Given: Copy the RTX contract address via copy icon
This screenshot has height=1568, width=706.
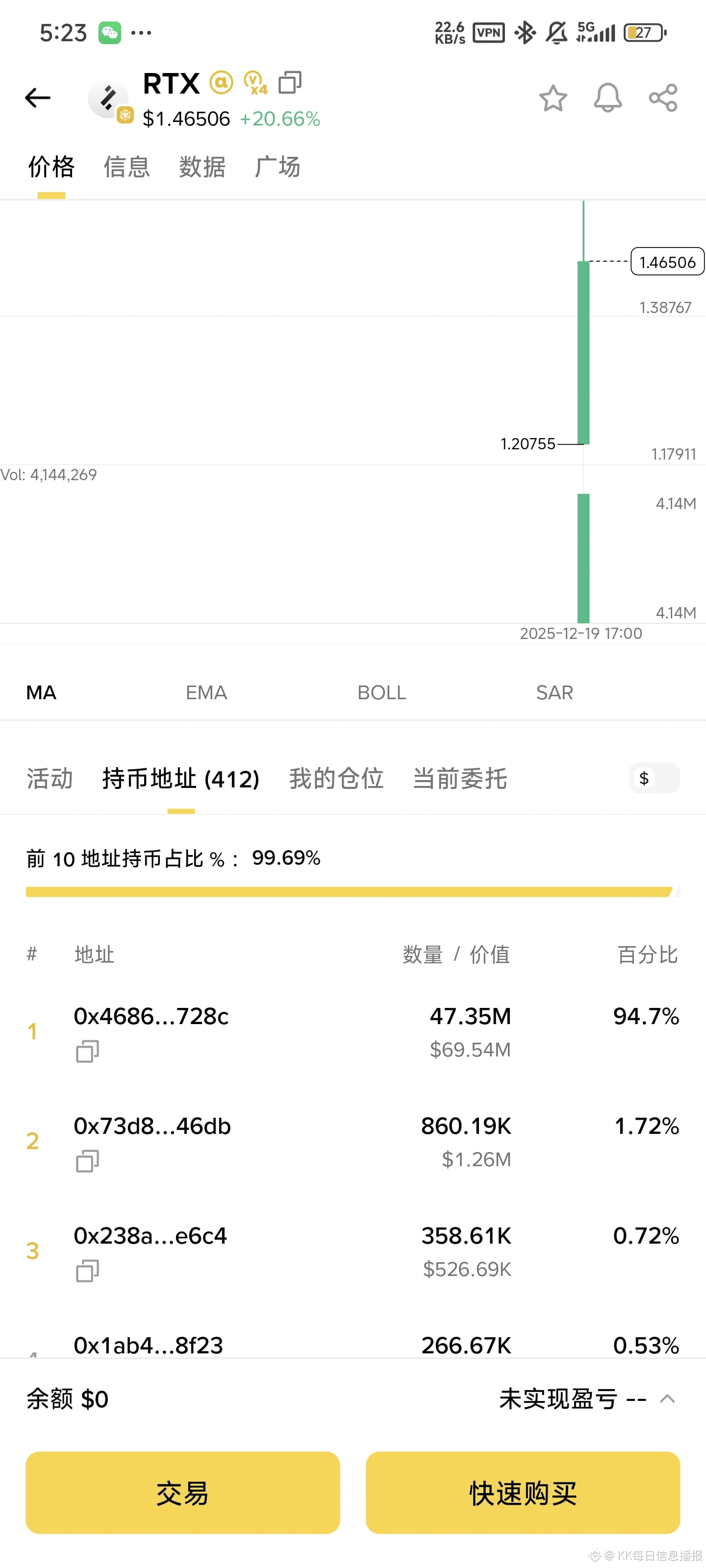Looking at the screenshot, I should point(291,83).
